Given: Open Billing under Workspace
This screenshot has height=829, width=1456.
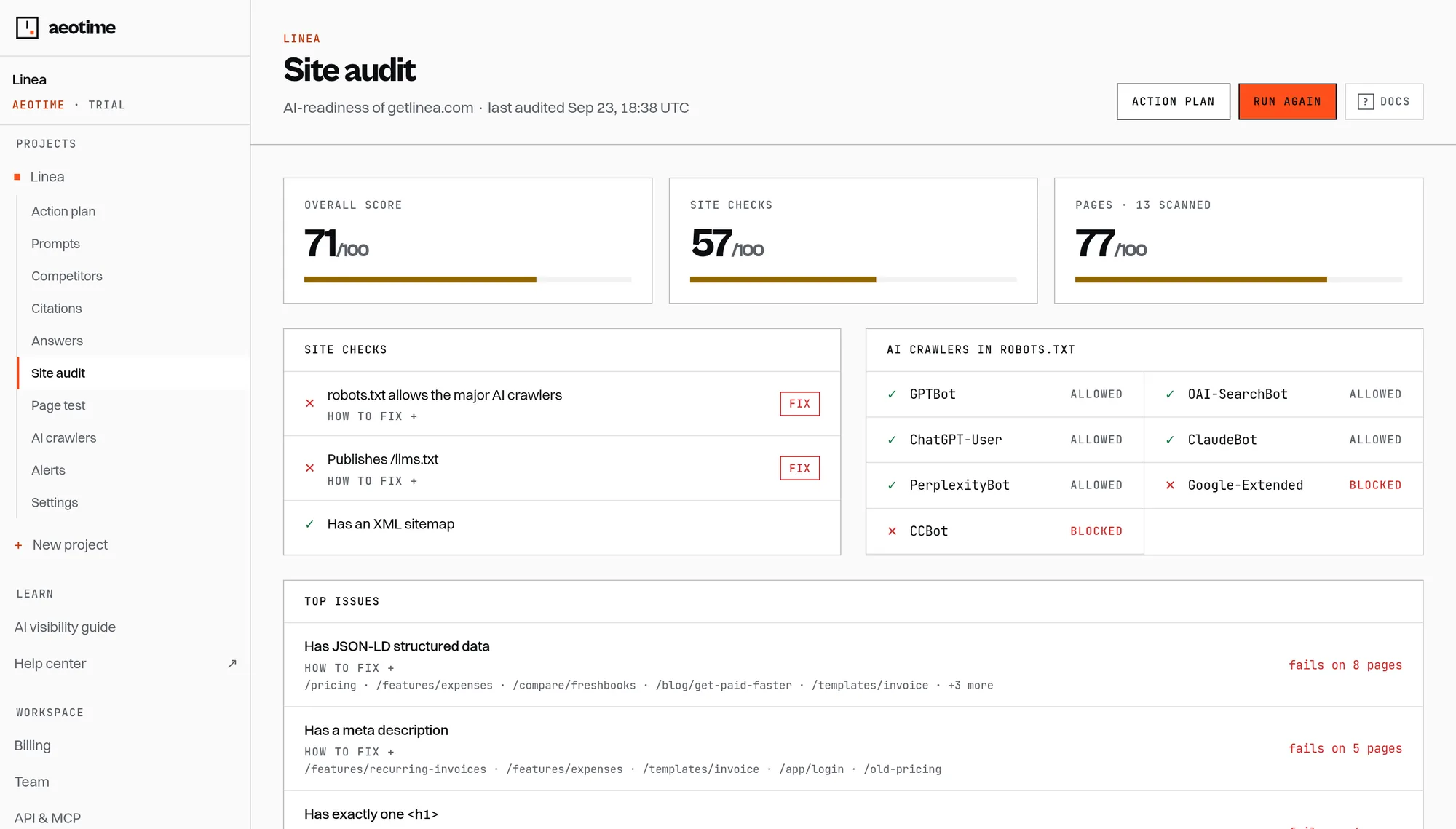Looking at the screenshot, I should point(33,745).
